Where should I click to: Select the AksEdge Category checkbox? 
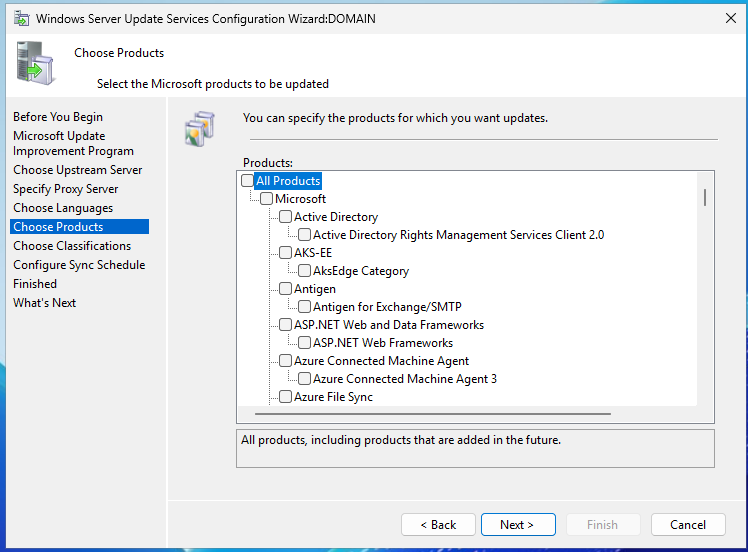pyautogui.click(x=305, y=271)
